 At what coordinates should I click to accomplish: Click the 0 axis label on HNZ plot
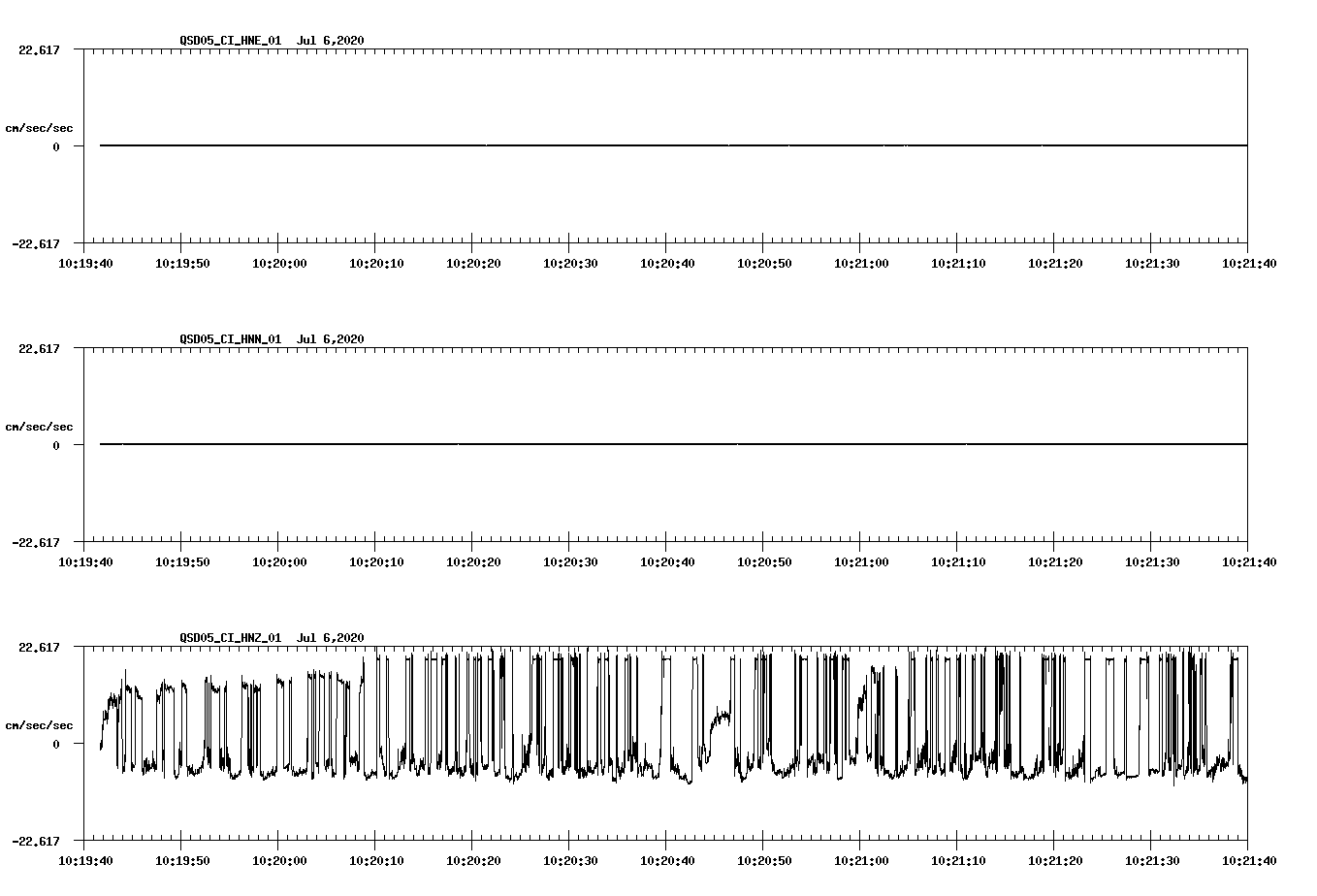(56, 744)
